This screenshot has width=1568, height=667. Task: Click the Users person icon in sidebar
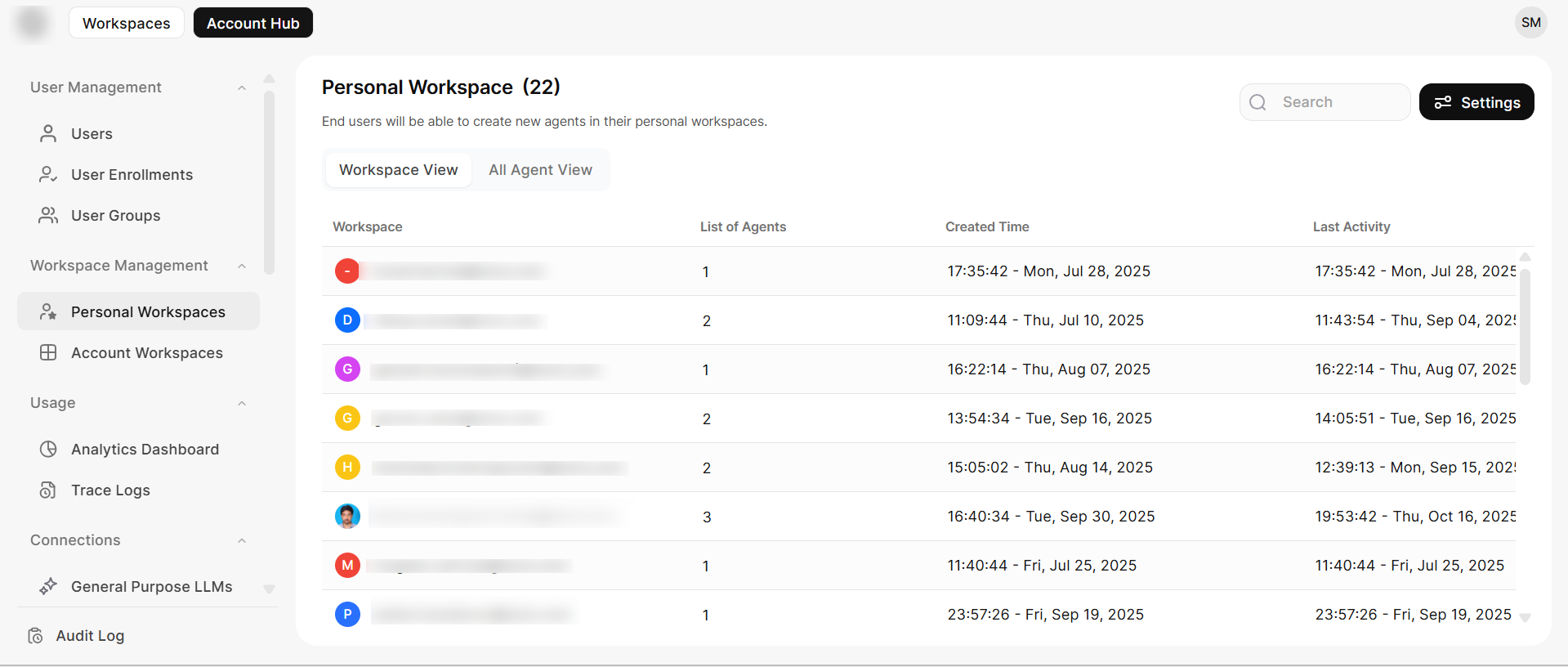pos(48,133)
